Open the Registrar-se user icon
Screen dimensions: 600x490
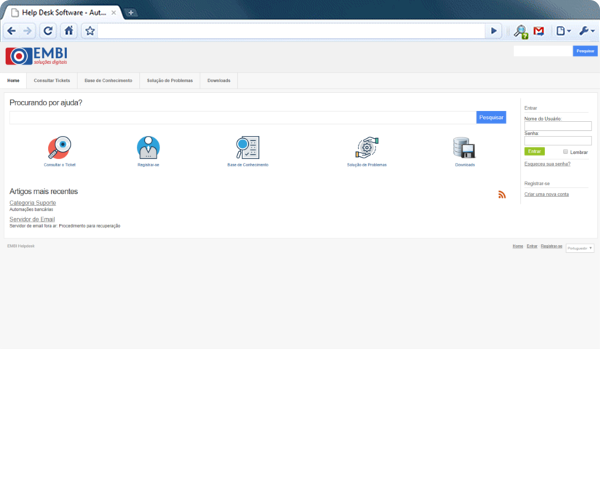tap(148, 148)
